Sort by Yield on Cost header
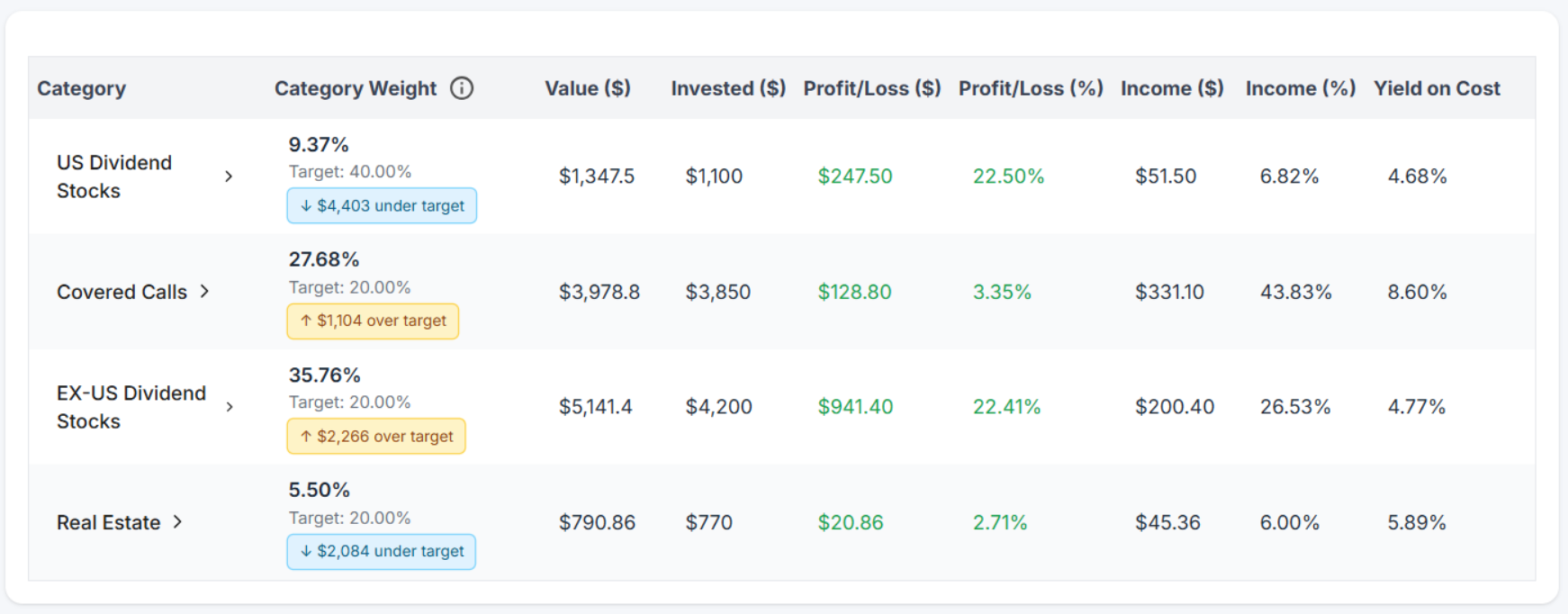This screenshot has width=1568, height=614. click(x=1437, y=88)
